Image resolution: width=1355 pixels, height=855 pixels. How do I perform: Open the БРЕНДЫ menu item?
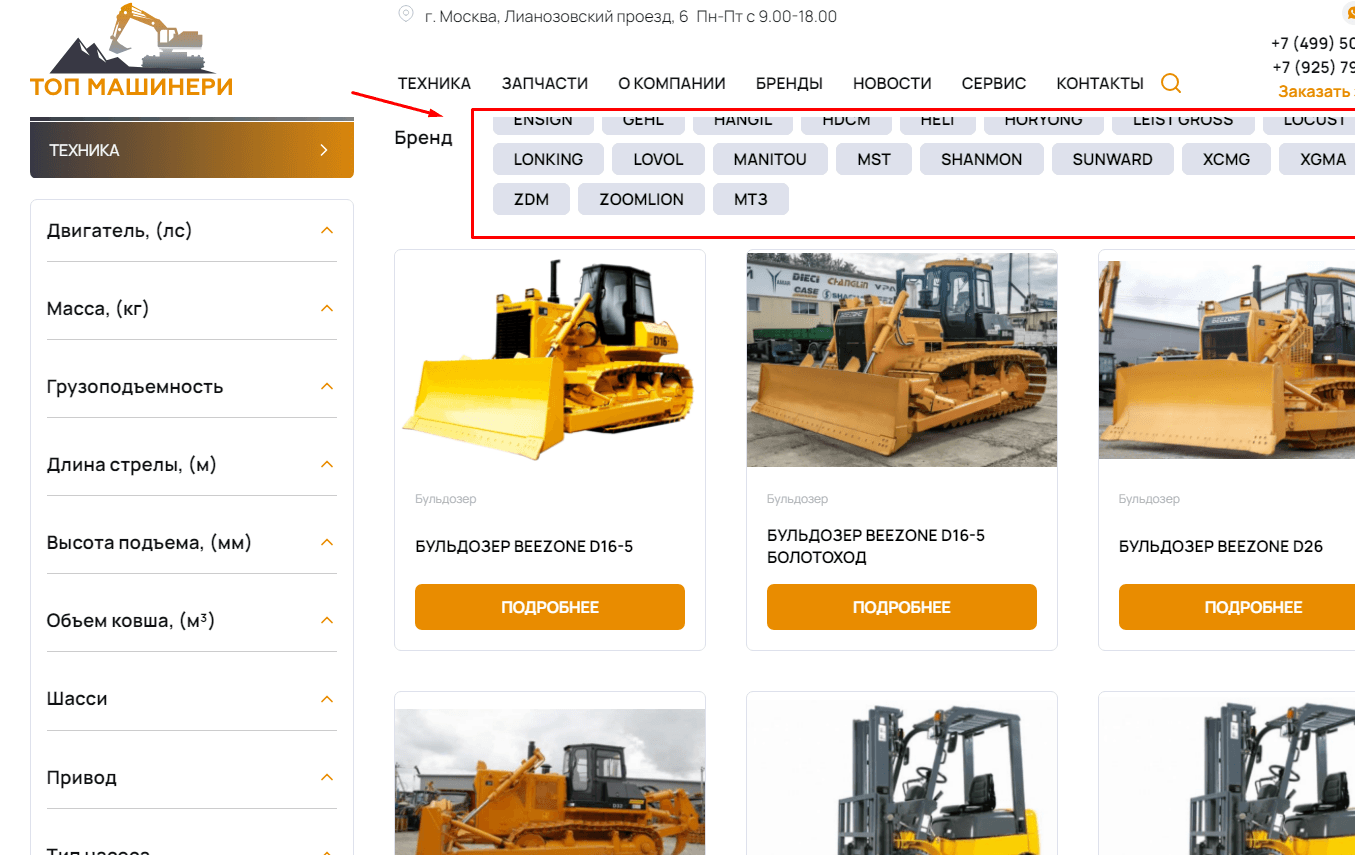click(x=789, y=84)
